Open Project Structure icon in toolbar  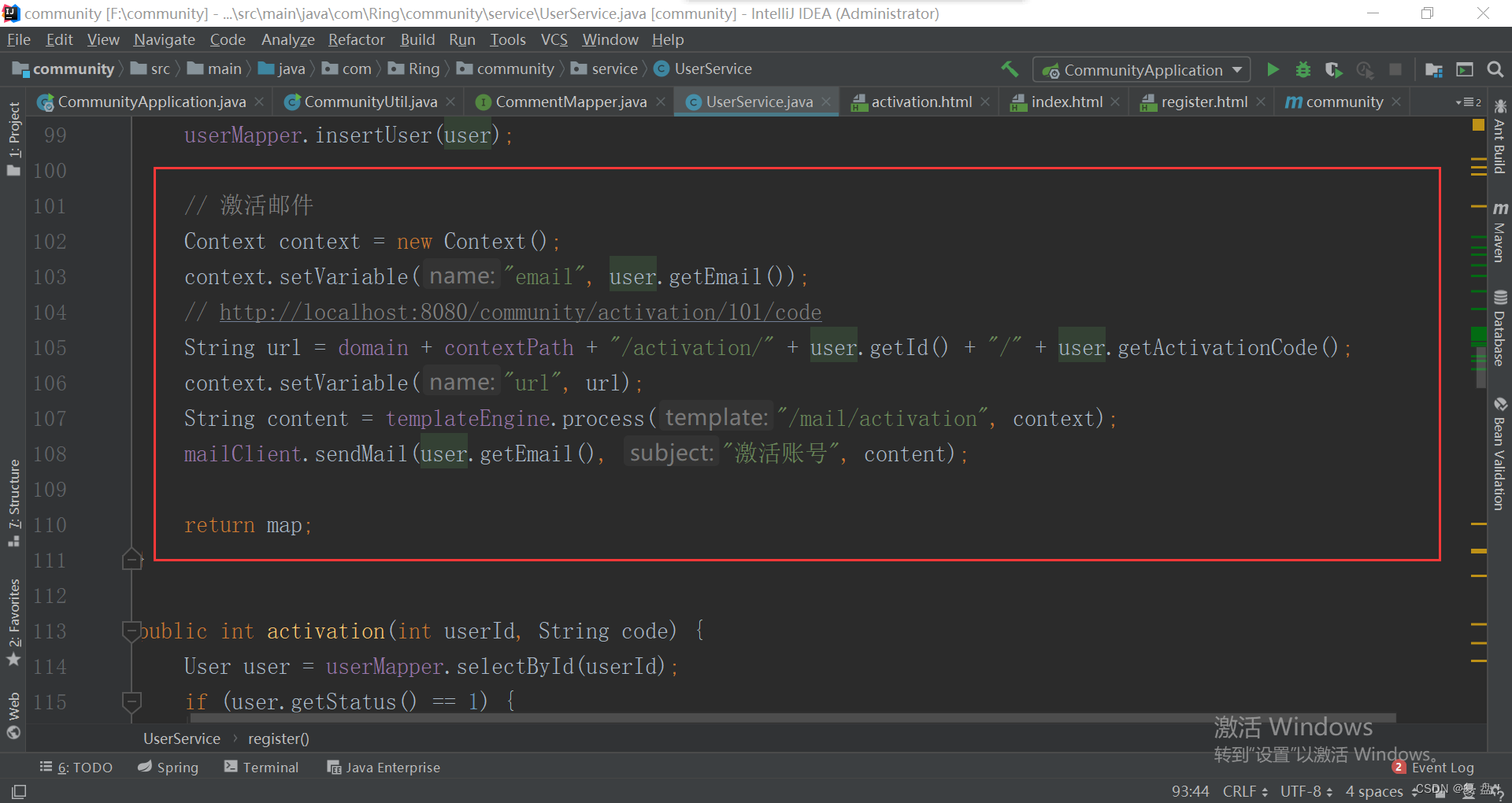click(x=1434, y=70)
